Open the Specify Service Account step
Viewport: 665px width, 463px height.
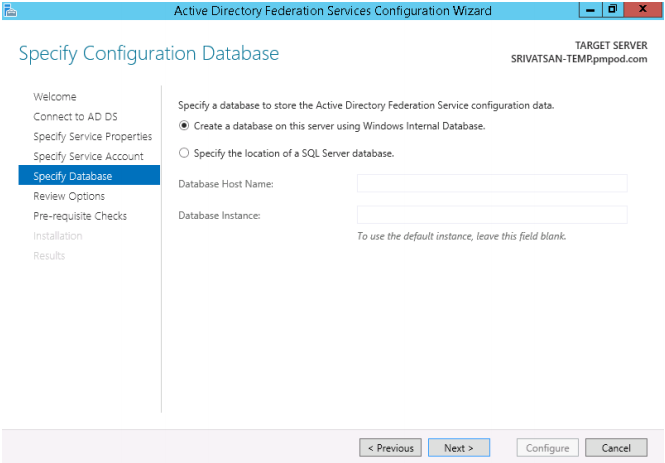click(x=88, y=156)
